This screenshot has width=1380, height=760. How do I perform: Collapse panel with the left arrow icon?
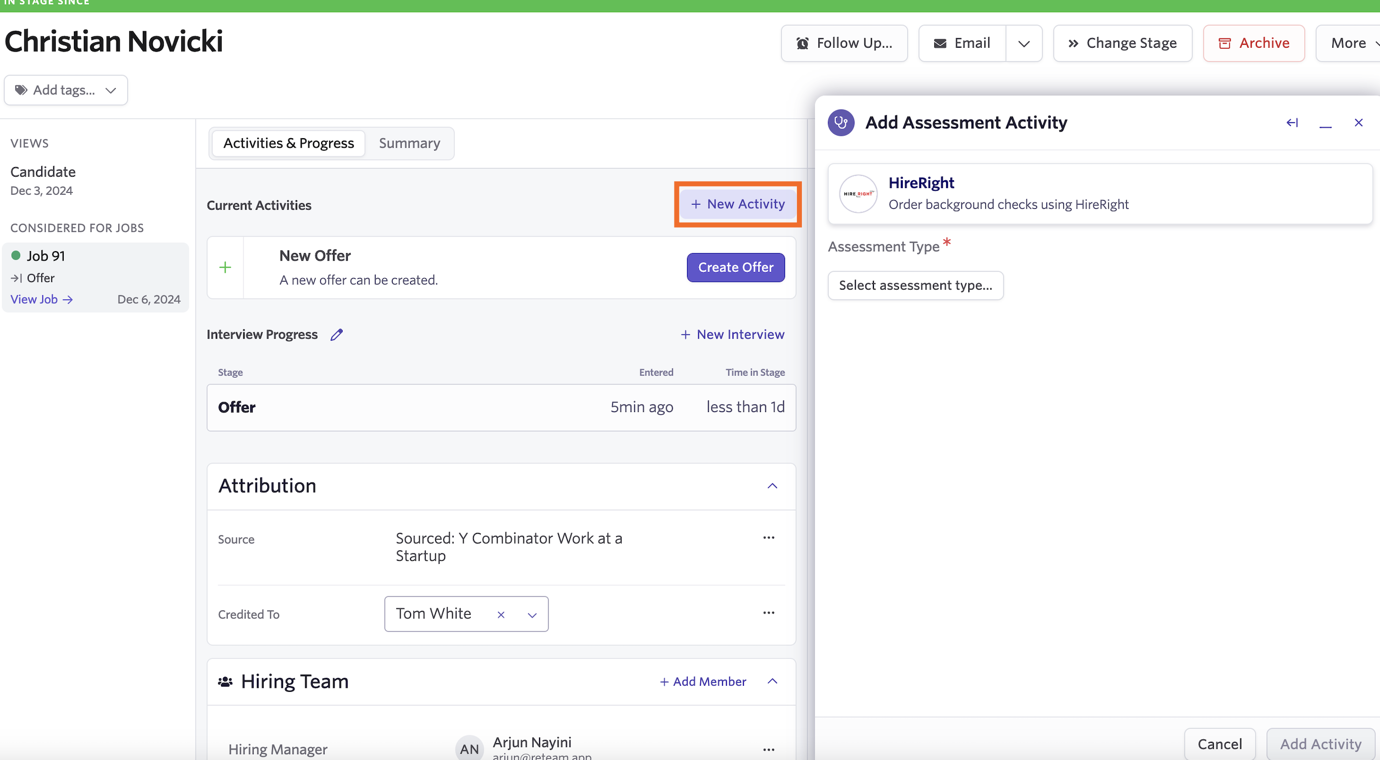1292,123
